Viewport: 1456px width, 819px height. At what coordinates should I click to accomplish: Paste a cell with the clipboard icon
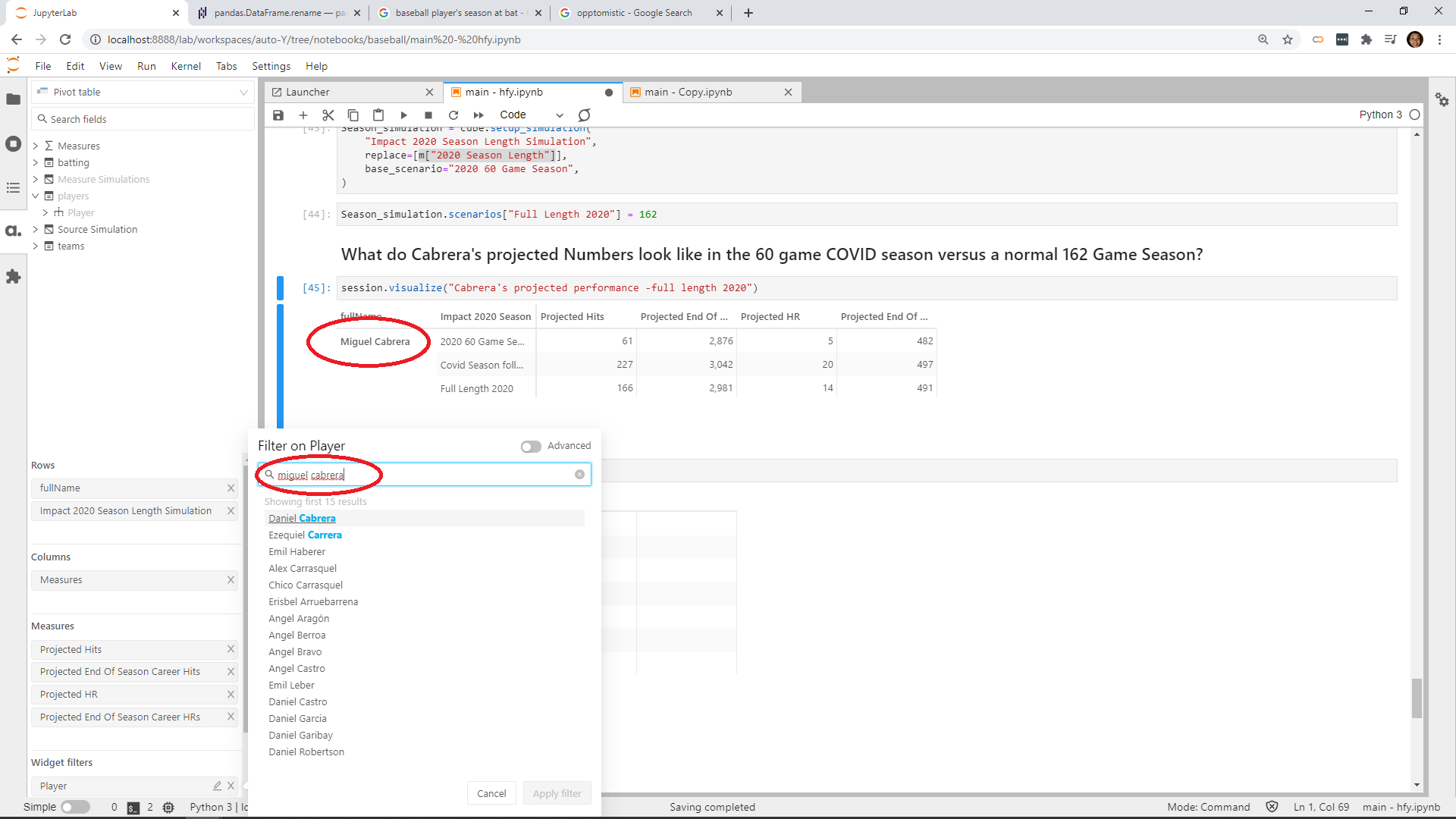(378, 115)
